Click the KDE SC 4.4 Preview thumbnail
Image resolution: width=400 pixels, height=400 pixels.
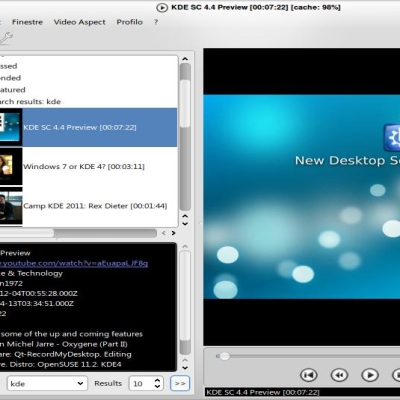(11, 127)
